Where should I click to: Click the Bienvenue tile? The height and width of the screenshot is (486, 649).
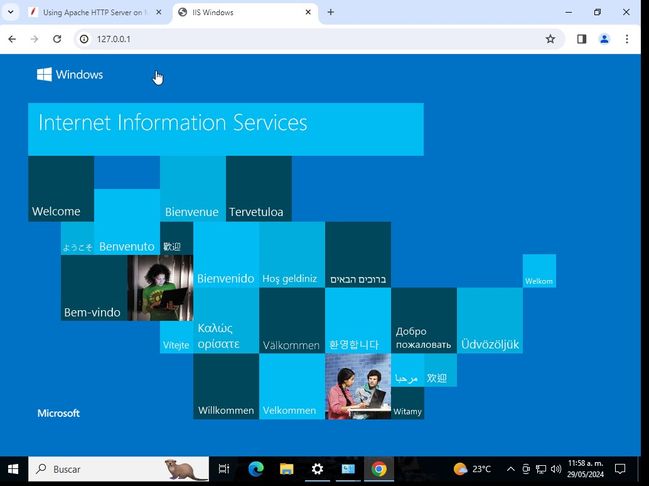pyautogui.click(x=193, y=189)
